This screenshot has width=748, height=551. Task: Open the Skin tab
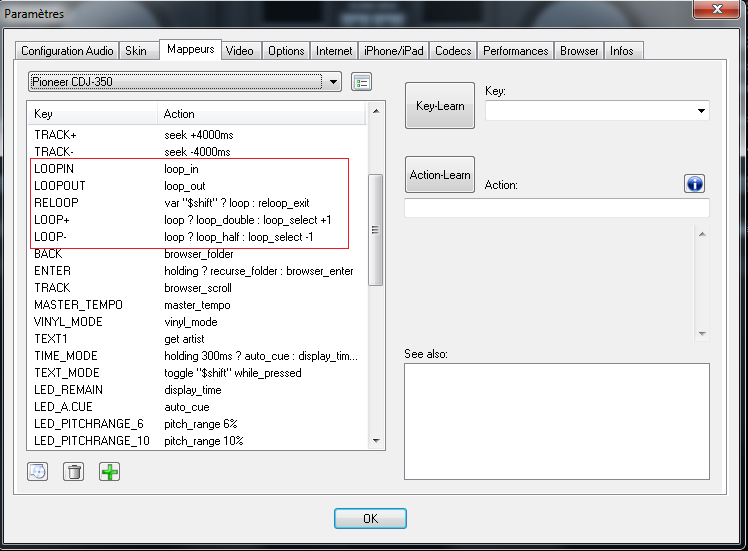pos(135,51)
